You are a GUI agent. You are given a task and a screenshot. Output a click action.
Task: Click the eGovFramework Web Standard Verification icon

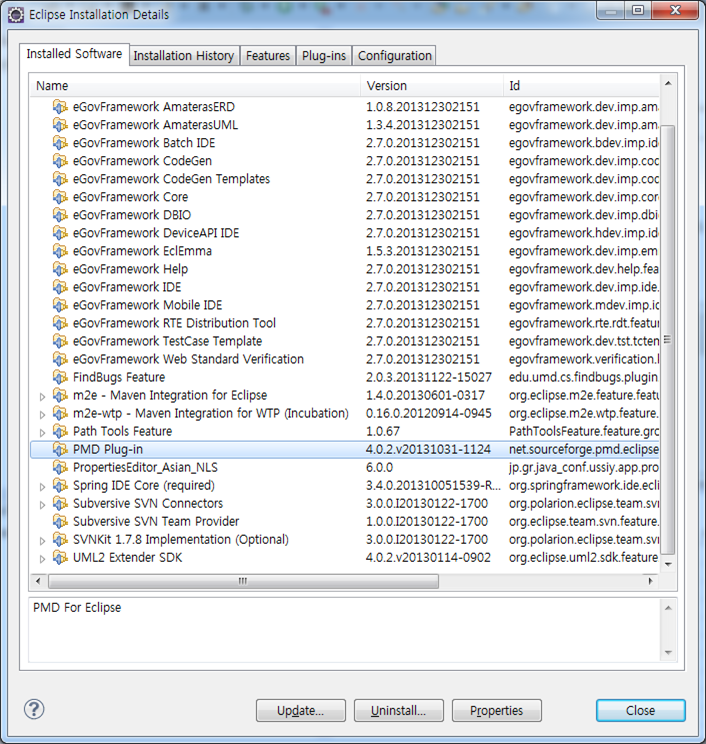tap(60, 359)
